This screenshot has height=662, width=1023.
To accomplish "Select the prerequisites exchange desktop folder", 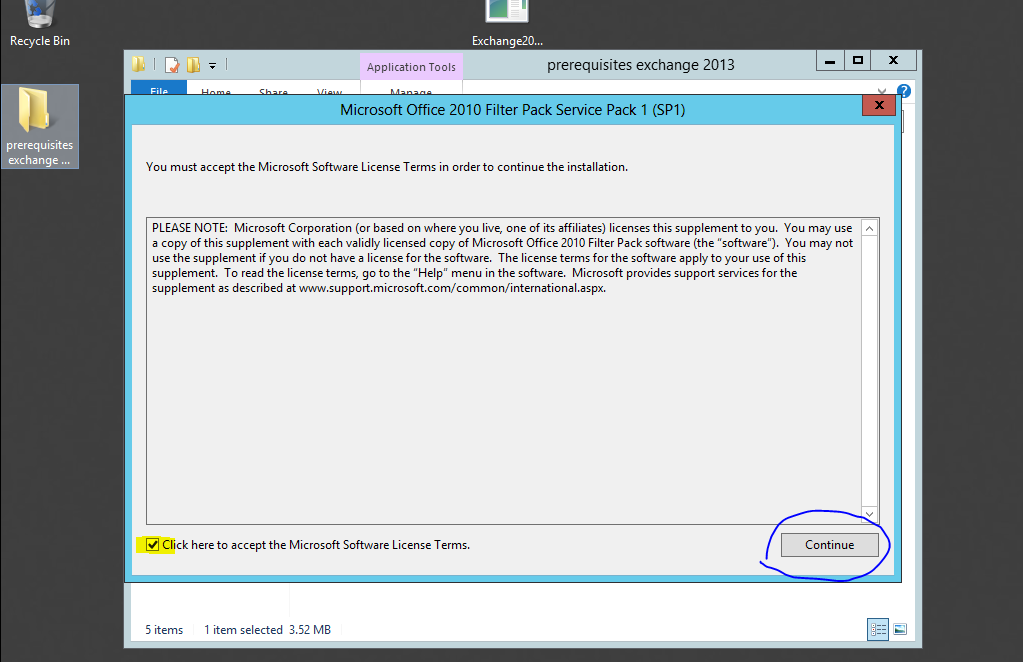I will pos(40,127).
